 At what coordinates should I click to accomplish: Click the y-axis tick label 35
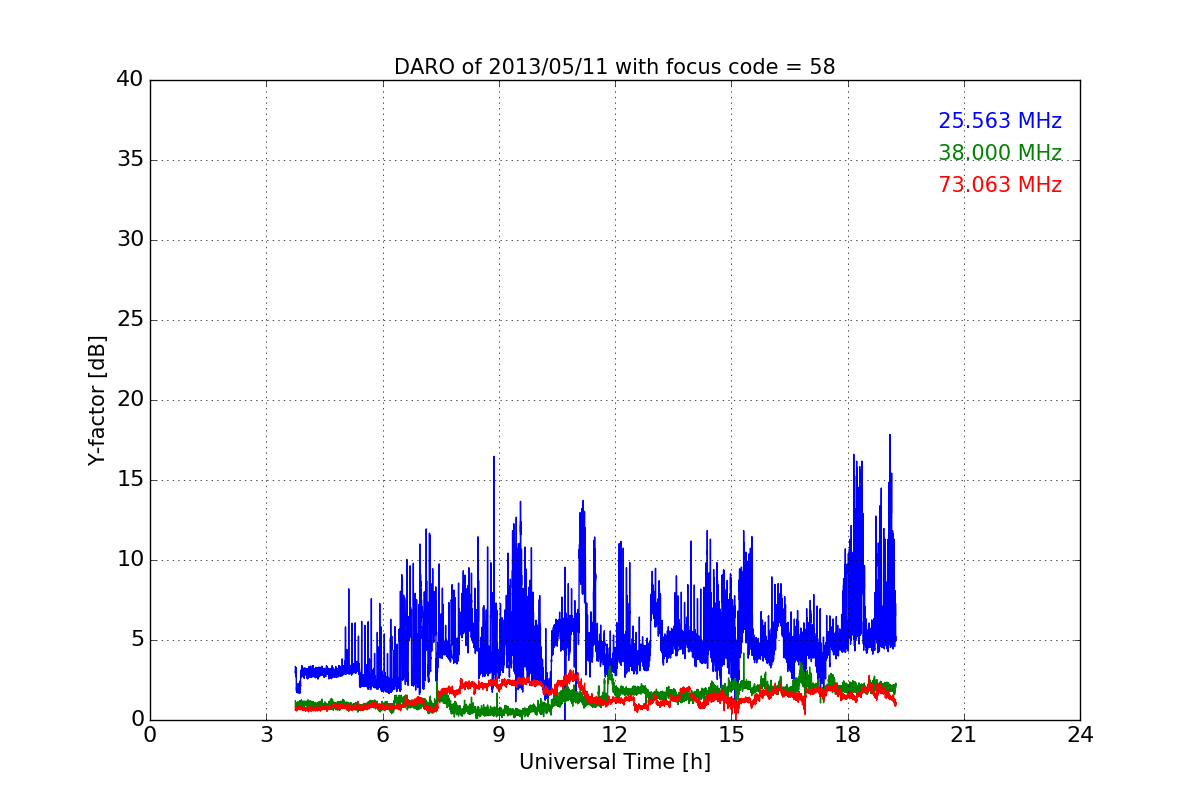(x=129, y=160)
